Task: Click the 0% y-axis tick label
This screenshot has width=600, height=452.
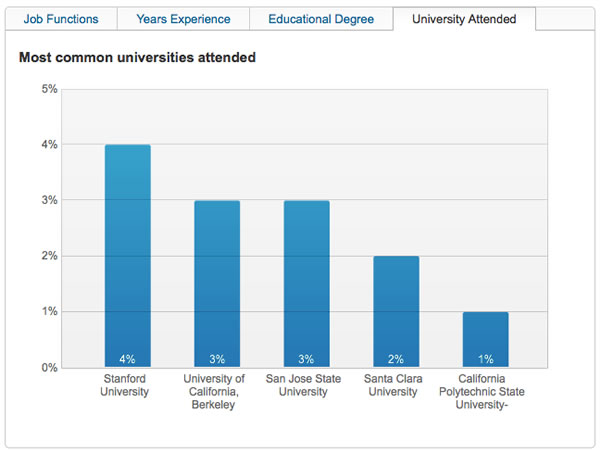Action: pos(48,368)
